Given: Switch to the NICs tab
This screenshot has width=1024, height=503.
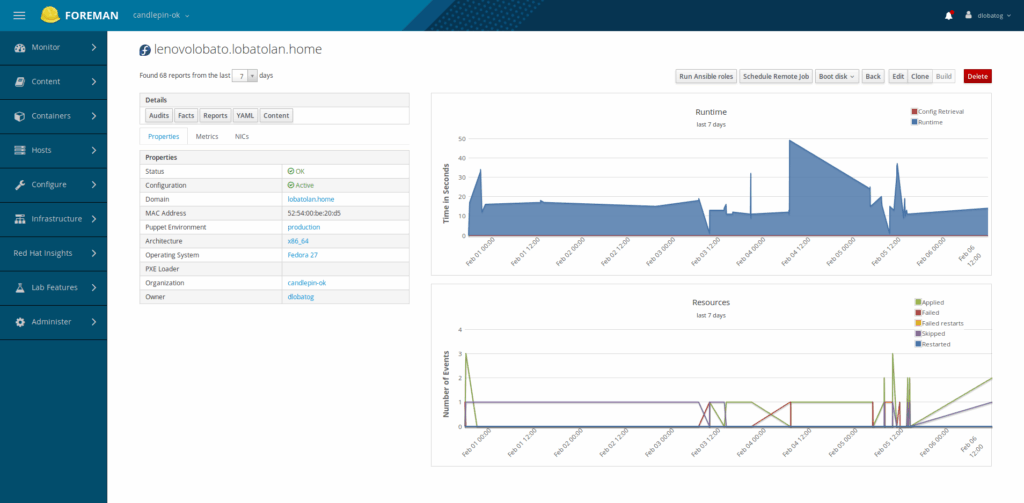Looking at the screenshot, I should (242, 136).
